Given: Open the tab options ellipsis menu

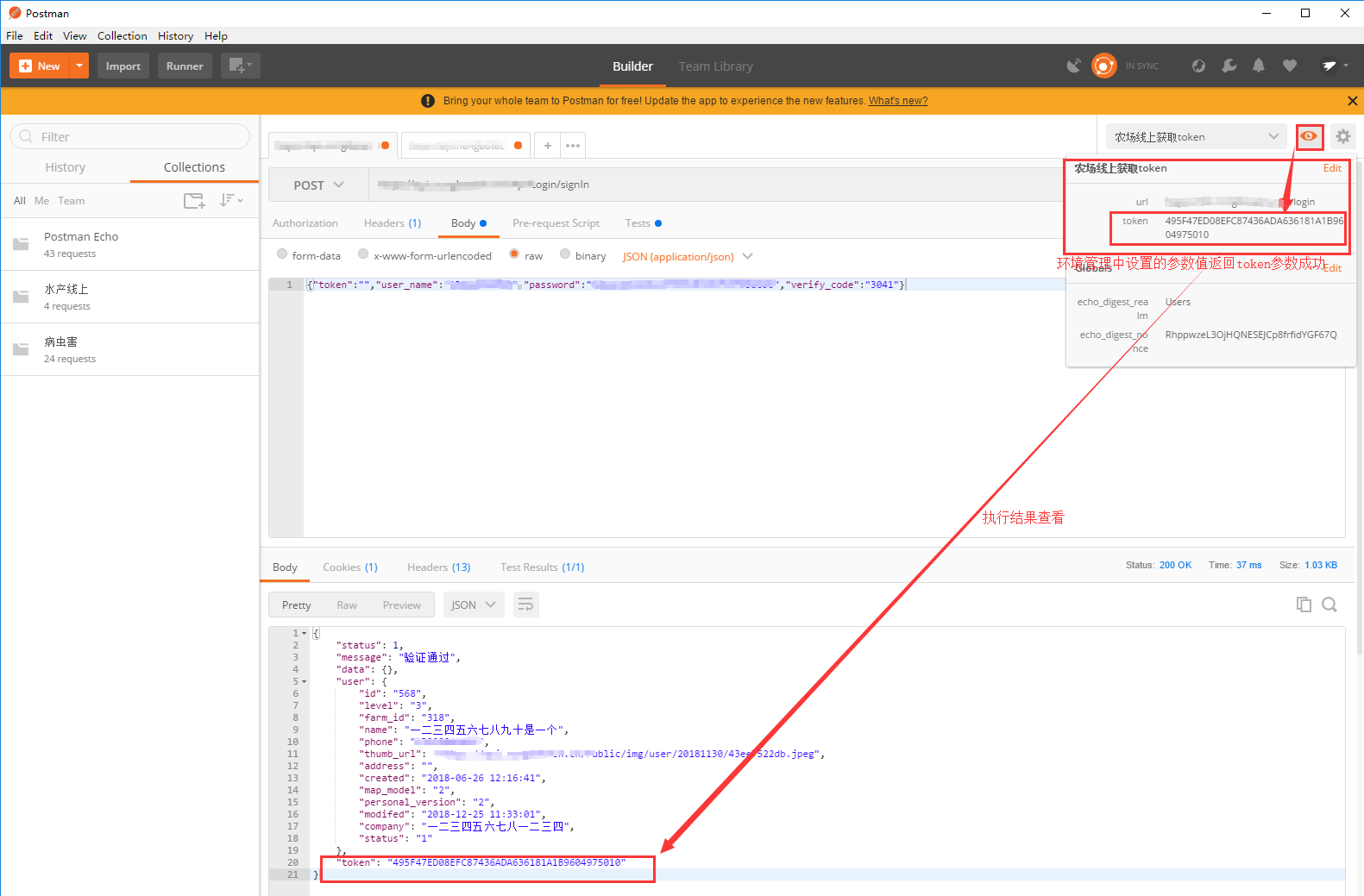Looking at the screenshot, I should click(573, 146).
